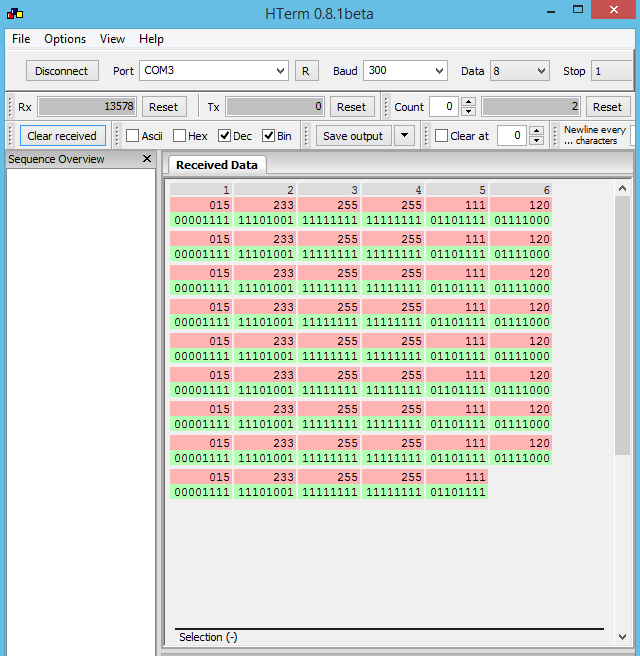Expand the Port COM3 dropdown
This screenshot has height=656, width=640.
pos(280,71)
